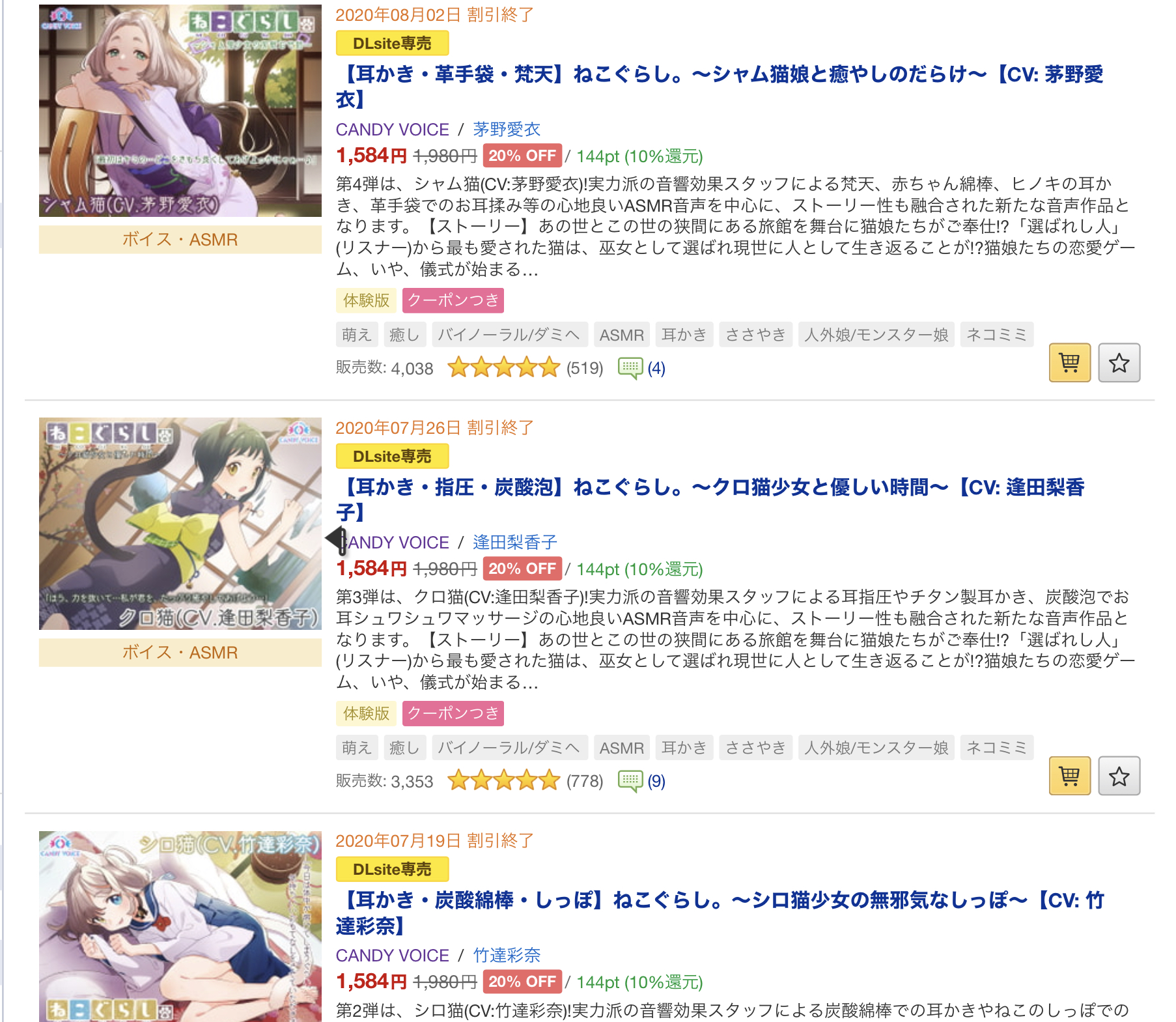Open the star rating (519) of the シャム猫娘 product
This screenshot has height=1022, width=1176.
click(525, 368)
